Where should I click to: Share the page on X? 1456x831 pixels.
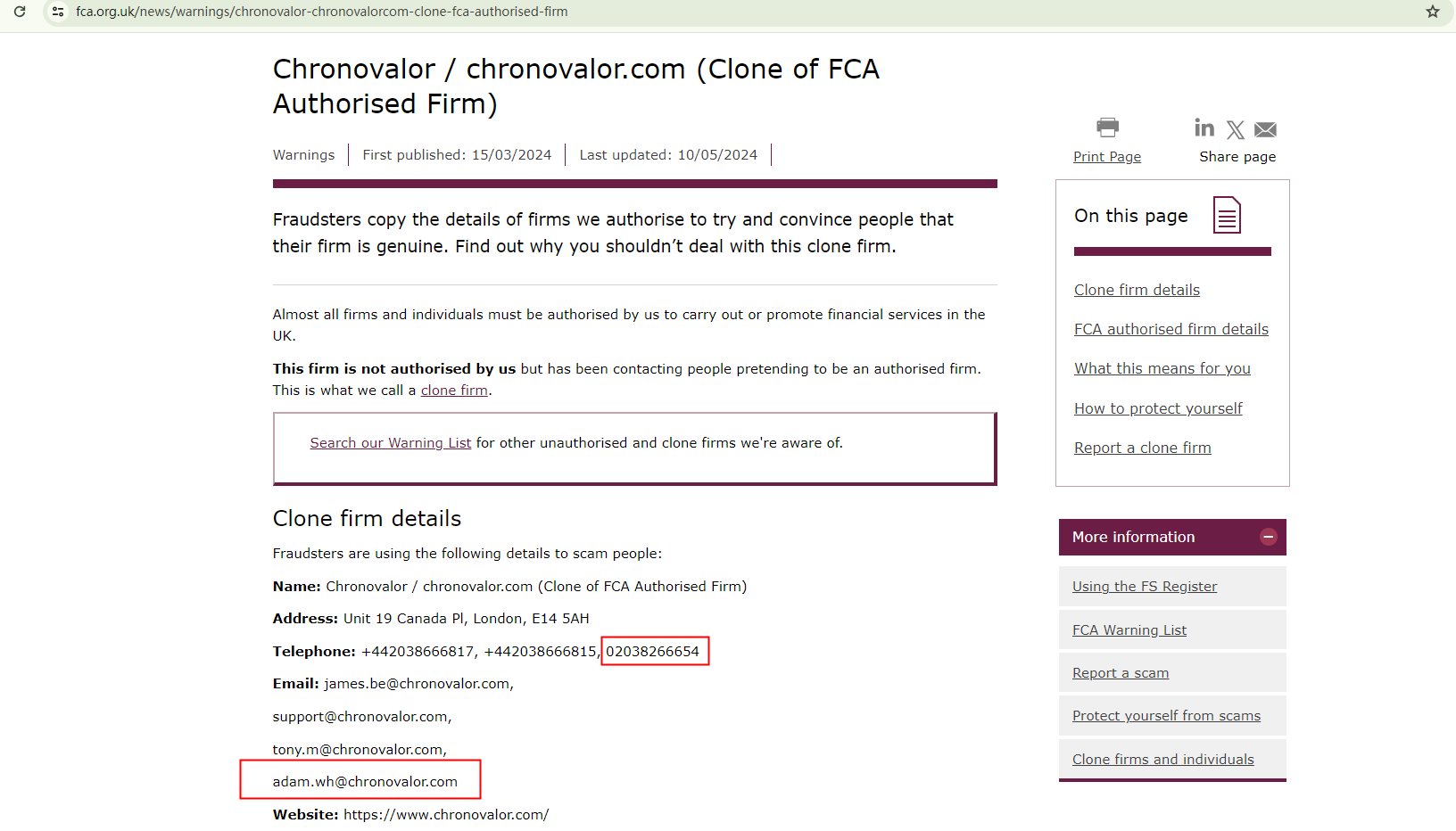tap(1235, 130)
